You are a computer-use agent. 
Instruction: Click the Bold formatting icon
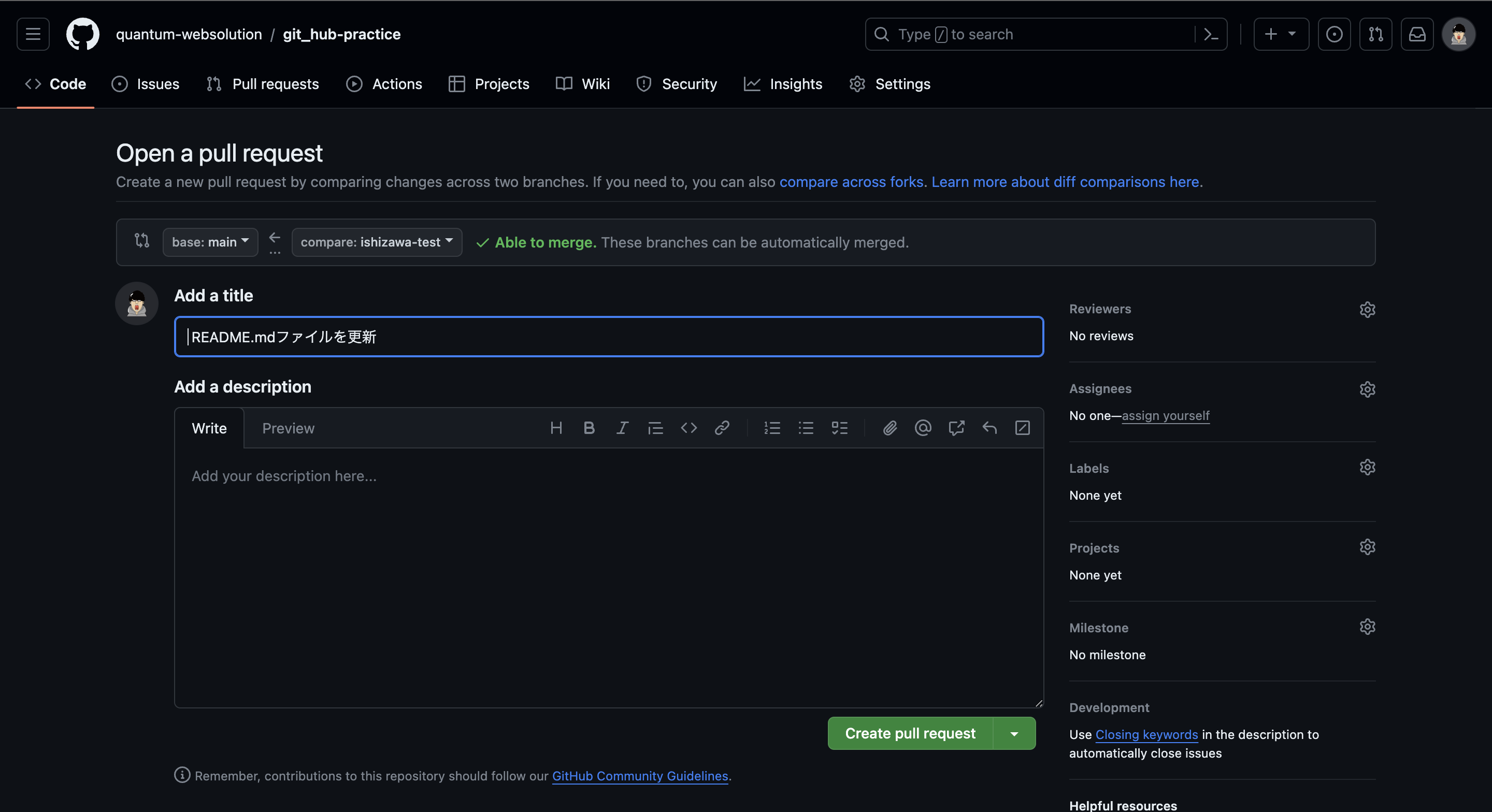pos(589,428)
